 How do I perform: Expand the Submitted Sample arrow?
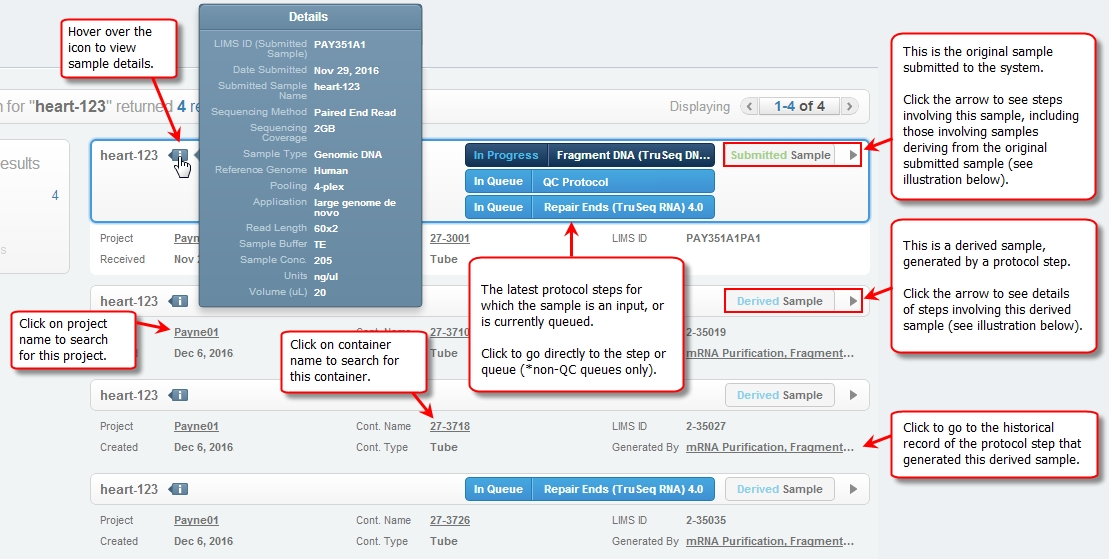click(852, 155)
